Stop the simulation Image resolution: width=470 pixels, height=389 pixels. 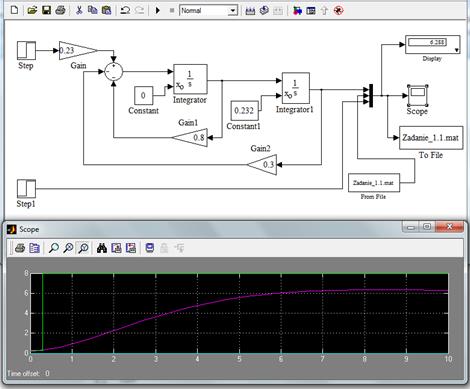pyautogui.click(x=172, y=10)
